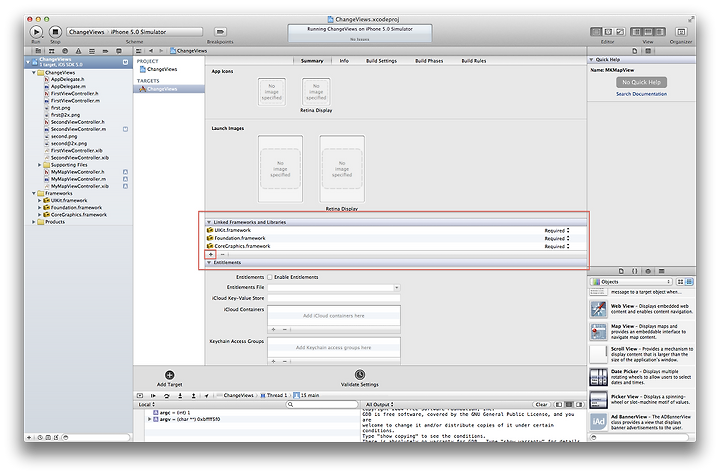720x475 pixels.
Task: Open the Breakpoint navigator
Action: [105, 51]
